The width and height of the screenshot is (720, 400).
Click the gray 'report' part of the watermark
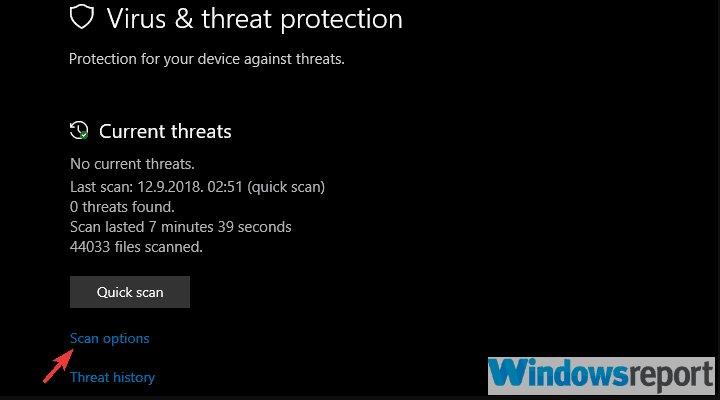(670, 377)
